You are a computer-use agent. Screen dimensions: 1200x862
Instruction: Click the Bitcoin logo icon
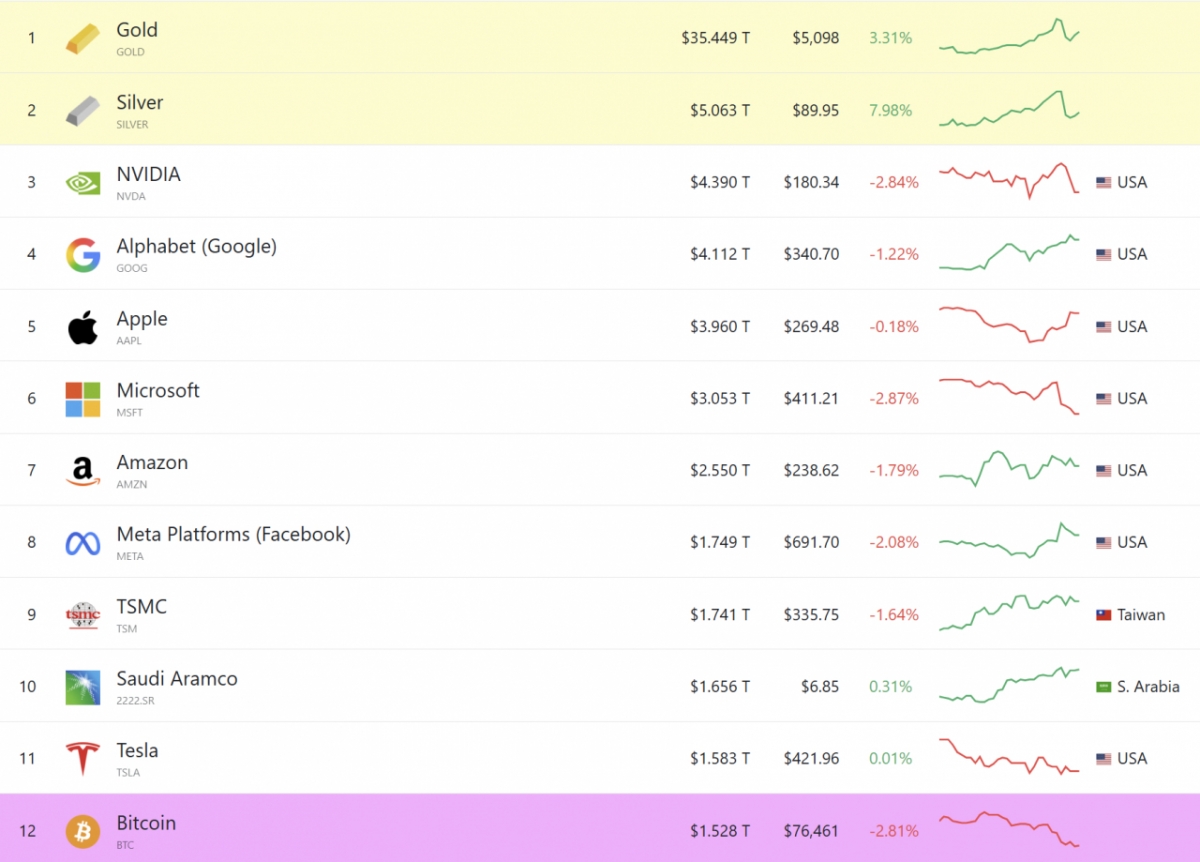83,831
